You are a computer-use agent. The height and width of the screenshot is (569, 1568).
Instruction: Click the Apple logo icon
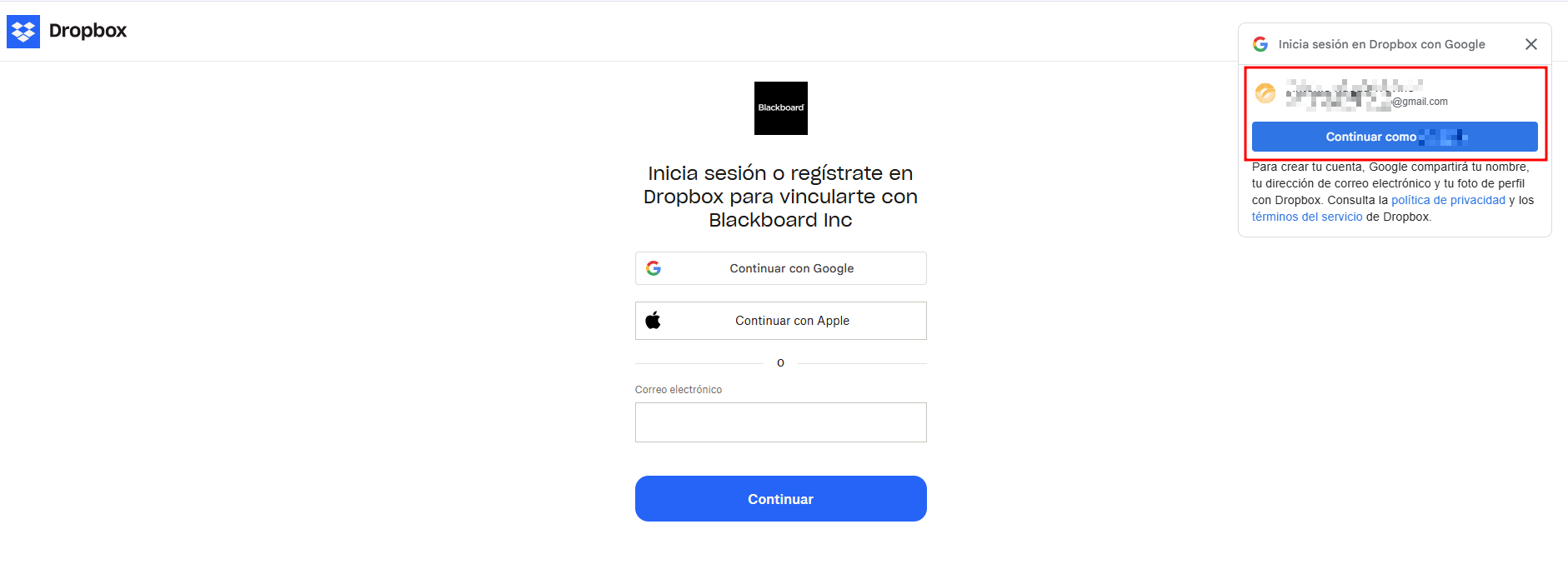pos(654,321)
